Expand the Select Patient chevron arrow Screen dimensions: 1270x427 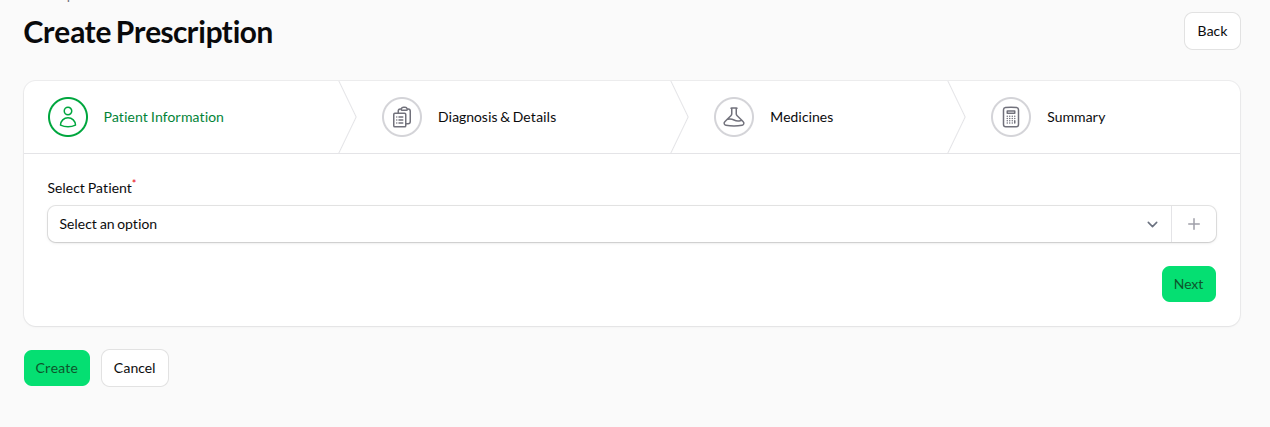point(1152,224)
